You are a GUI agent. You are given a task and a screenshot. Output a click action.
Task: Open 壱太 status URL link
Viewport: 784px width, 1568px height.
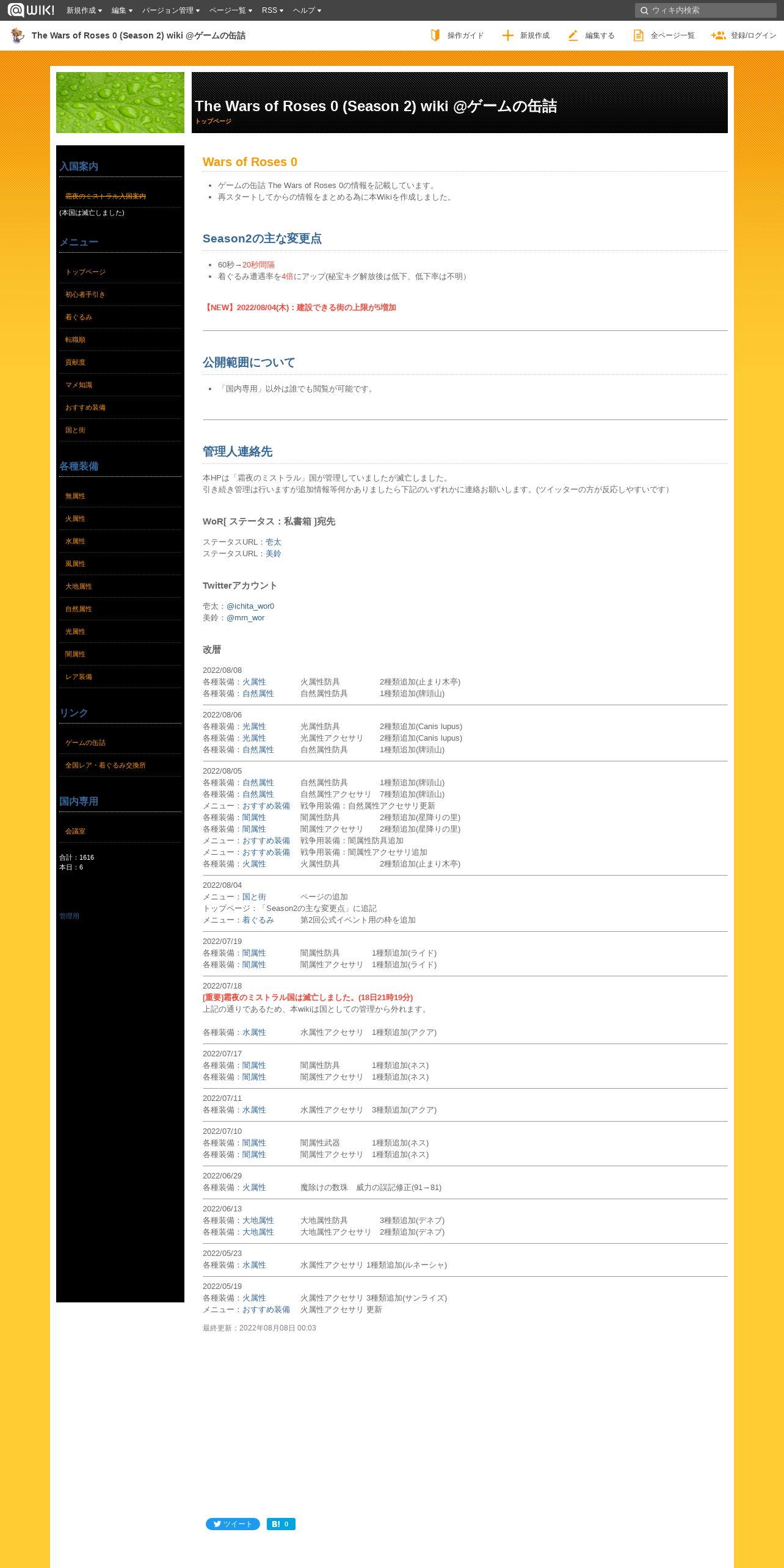[x=274, y=542]
